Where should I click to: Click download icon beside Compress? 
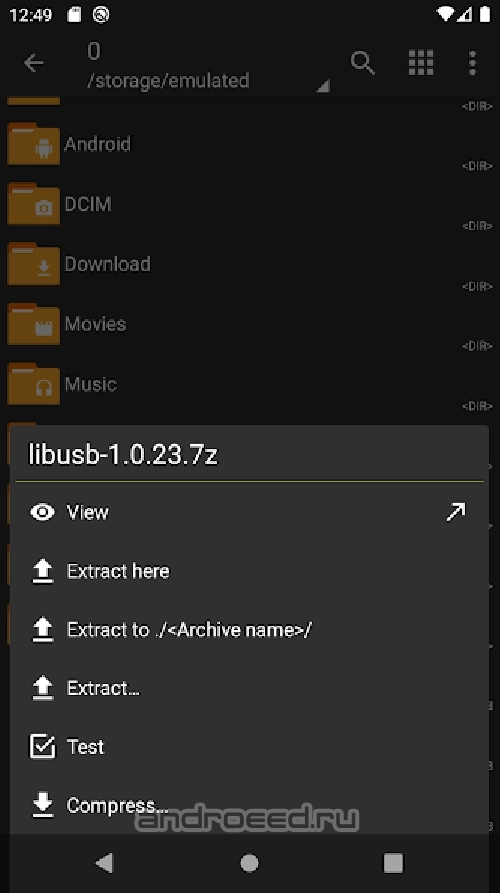pos(43,805)
